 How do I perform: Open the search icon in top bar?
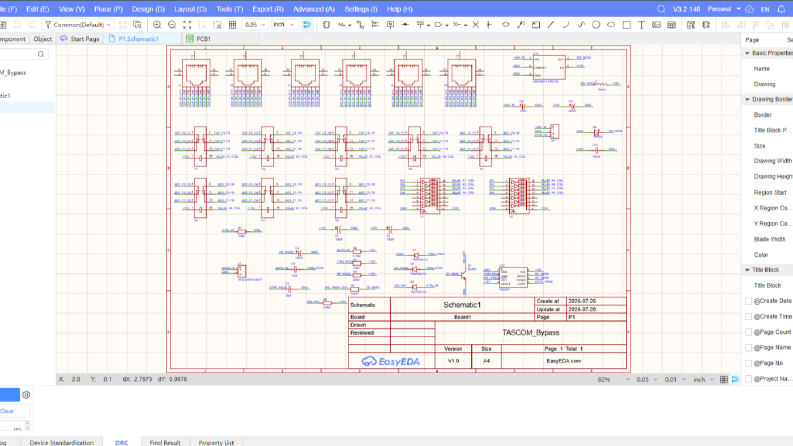tap(661, 9)
